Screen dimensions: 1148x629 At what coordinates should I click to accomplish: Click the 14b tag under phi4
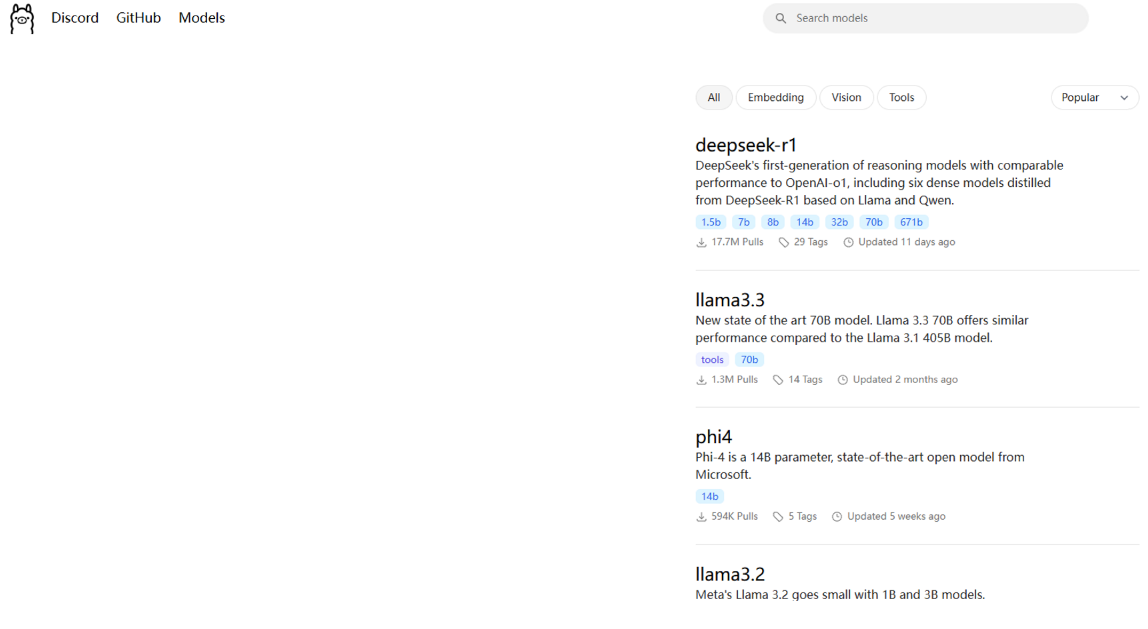709,496
